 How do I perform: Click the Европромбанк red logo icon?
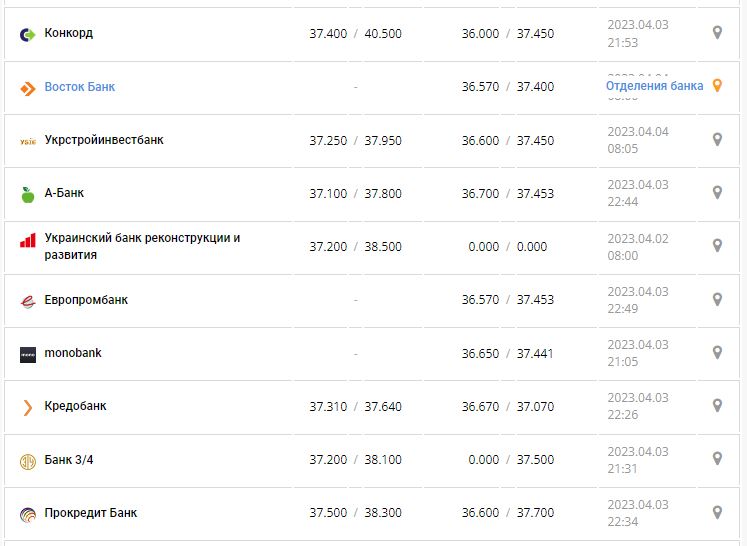pos(28,301)
